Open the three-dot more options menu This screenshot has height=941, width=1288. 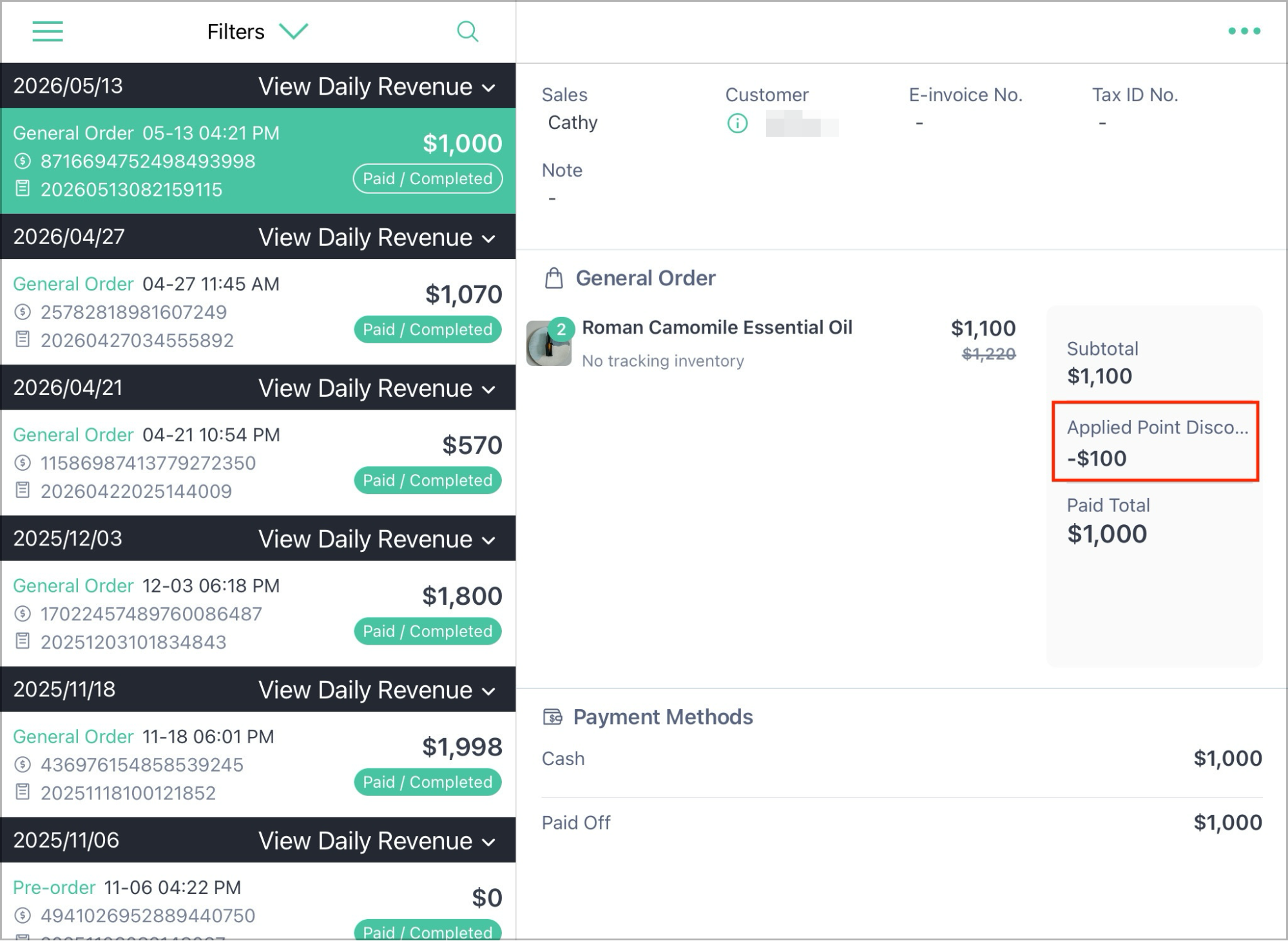[x=1244, y=31]
